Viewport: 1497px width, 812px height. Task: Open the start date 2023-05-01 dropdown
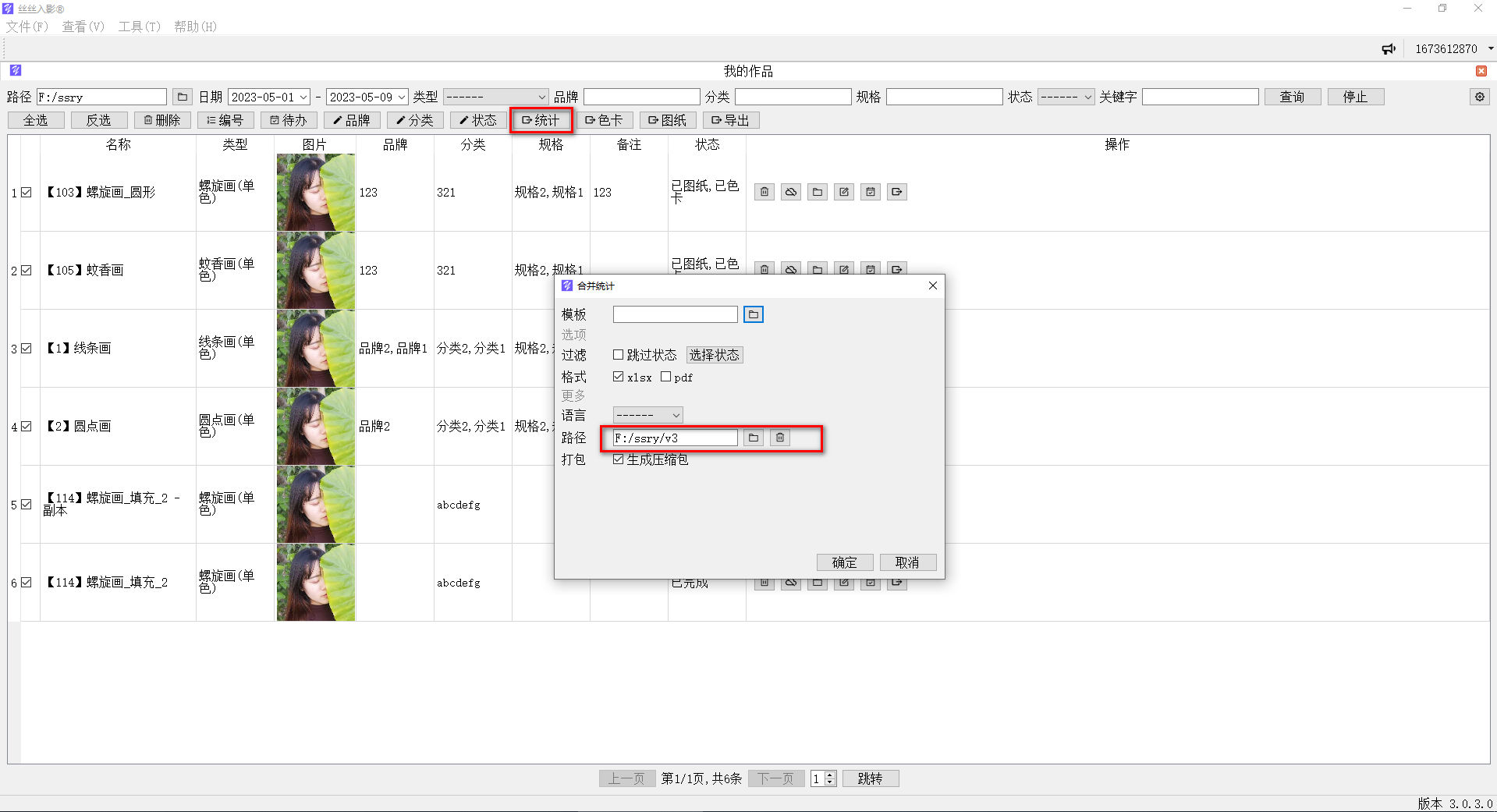coord(303,97)
